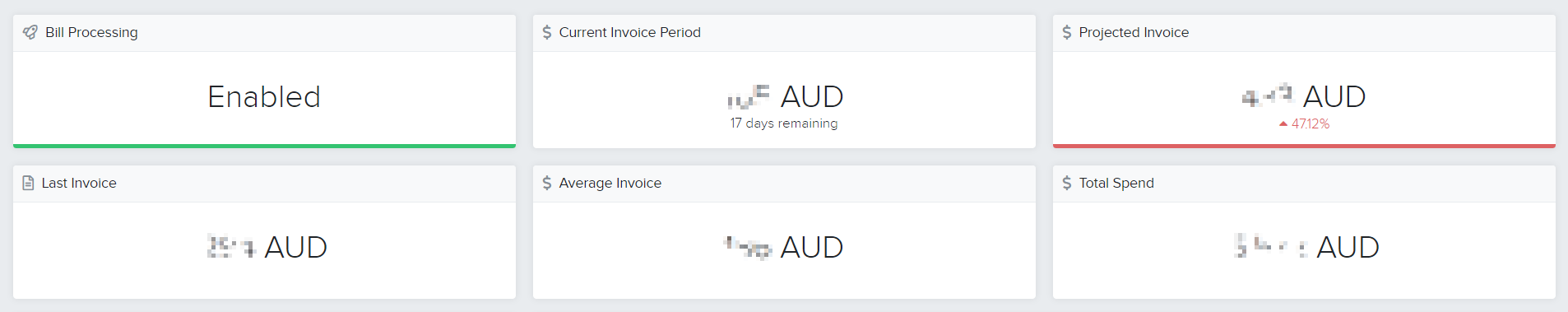Click the Projected Invoice AUD amount
This screenshot has width=1568, height=312.
1304,97
